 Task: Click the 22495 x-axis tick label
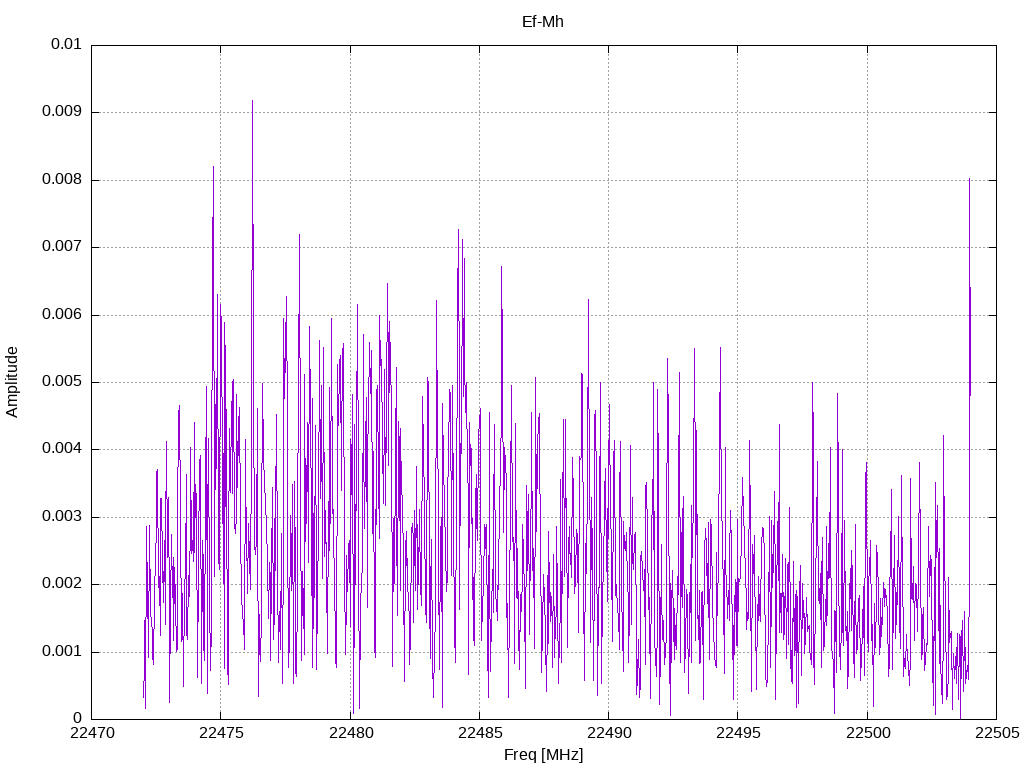(x=738, y=733)
